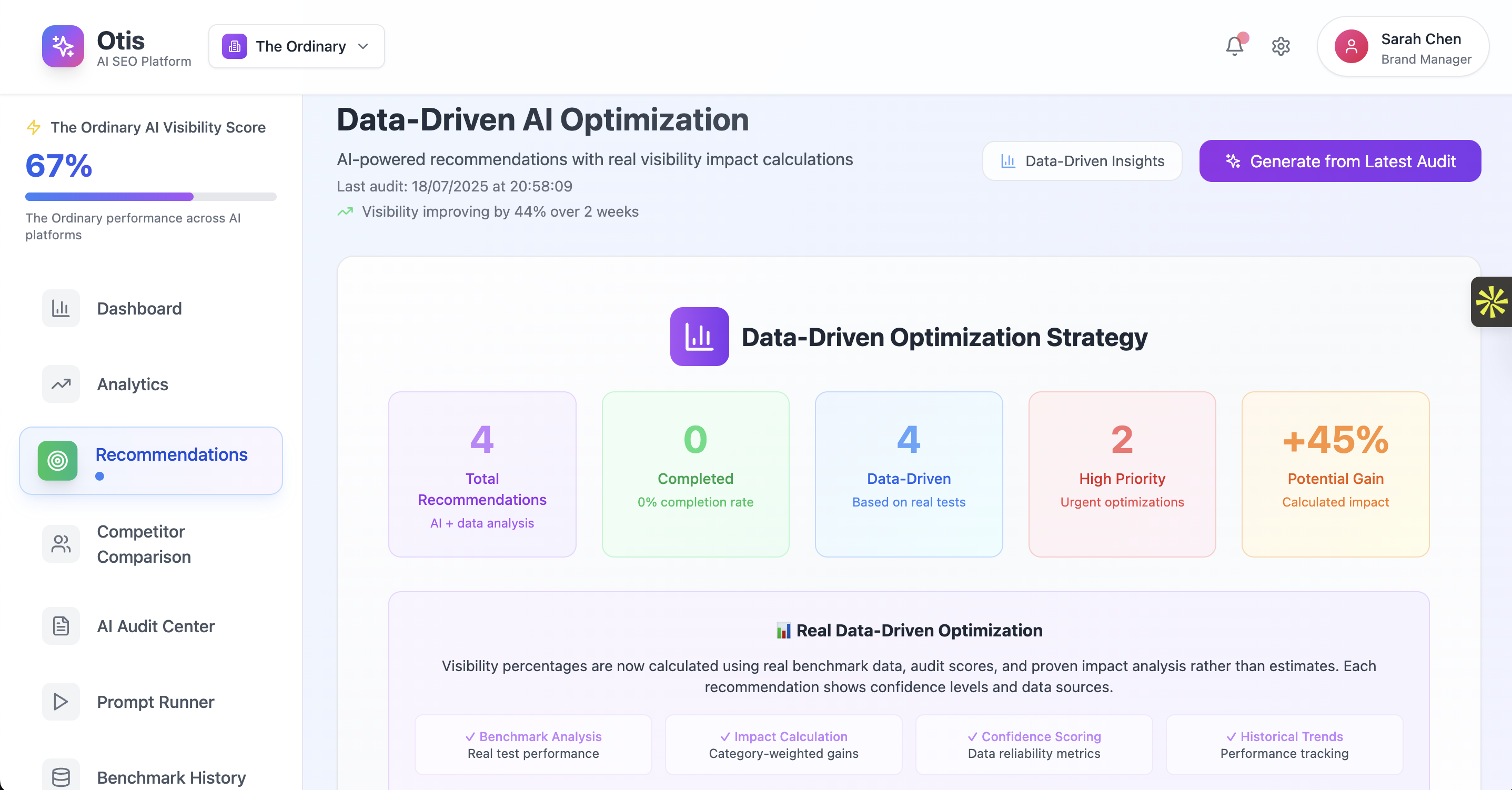
Task: Open the notifications bell
Action: pyautogui.click(x=1234, y=46)
